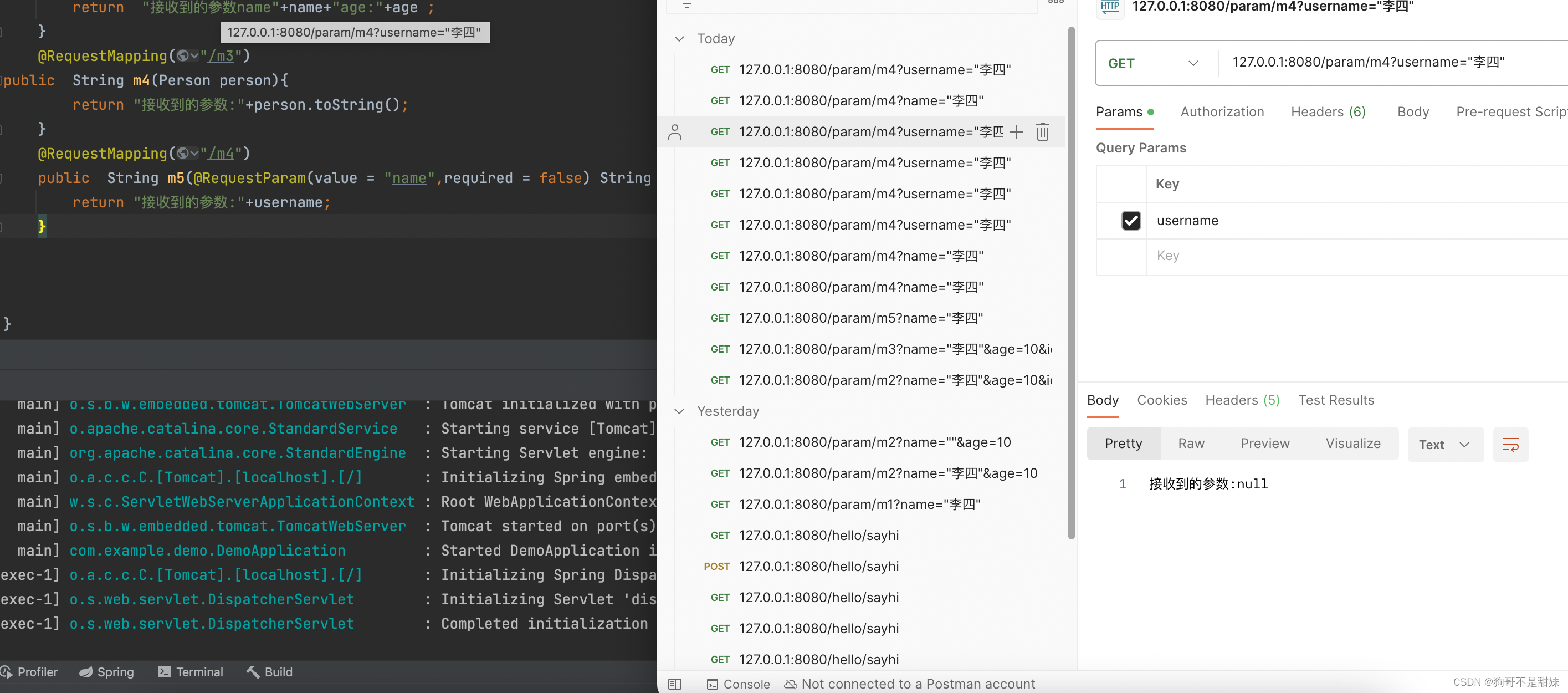The height and width of the screenshot is (693, 1568).
Task: Open the response Cookies tab
Action: click(x=1161, y=400)
